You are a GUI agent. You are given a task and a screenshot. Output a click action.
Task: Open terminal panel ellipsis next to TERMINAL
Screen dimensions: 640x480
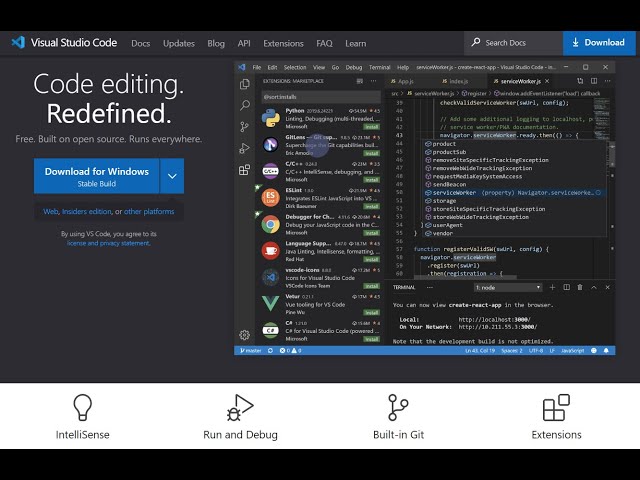tap(429, 287)
